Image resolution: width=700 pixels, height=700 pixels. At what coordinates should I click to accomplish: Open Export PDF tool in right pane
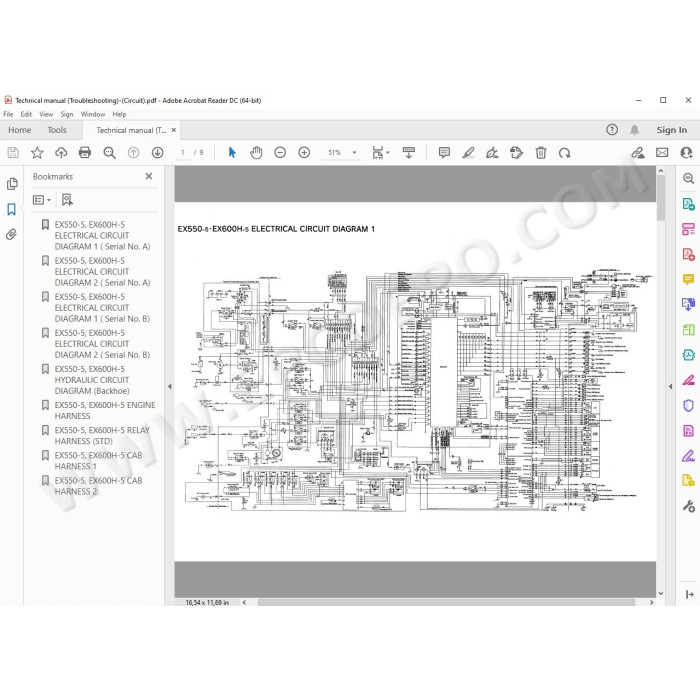[688, 204]
